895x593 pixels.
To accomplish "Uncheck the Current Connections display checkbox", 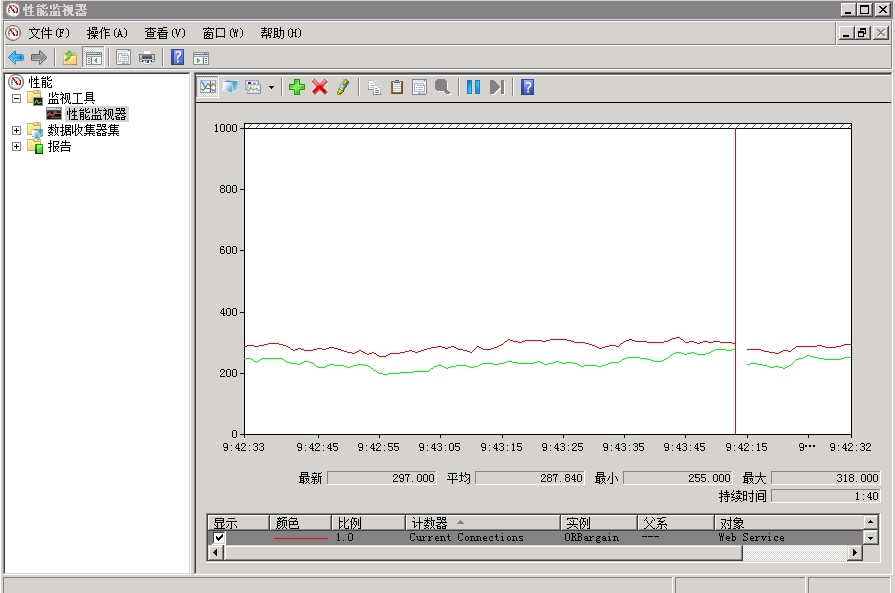I will tap(219, 538).
